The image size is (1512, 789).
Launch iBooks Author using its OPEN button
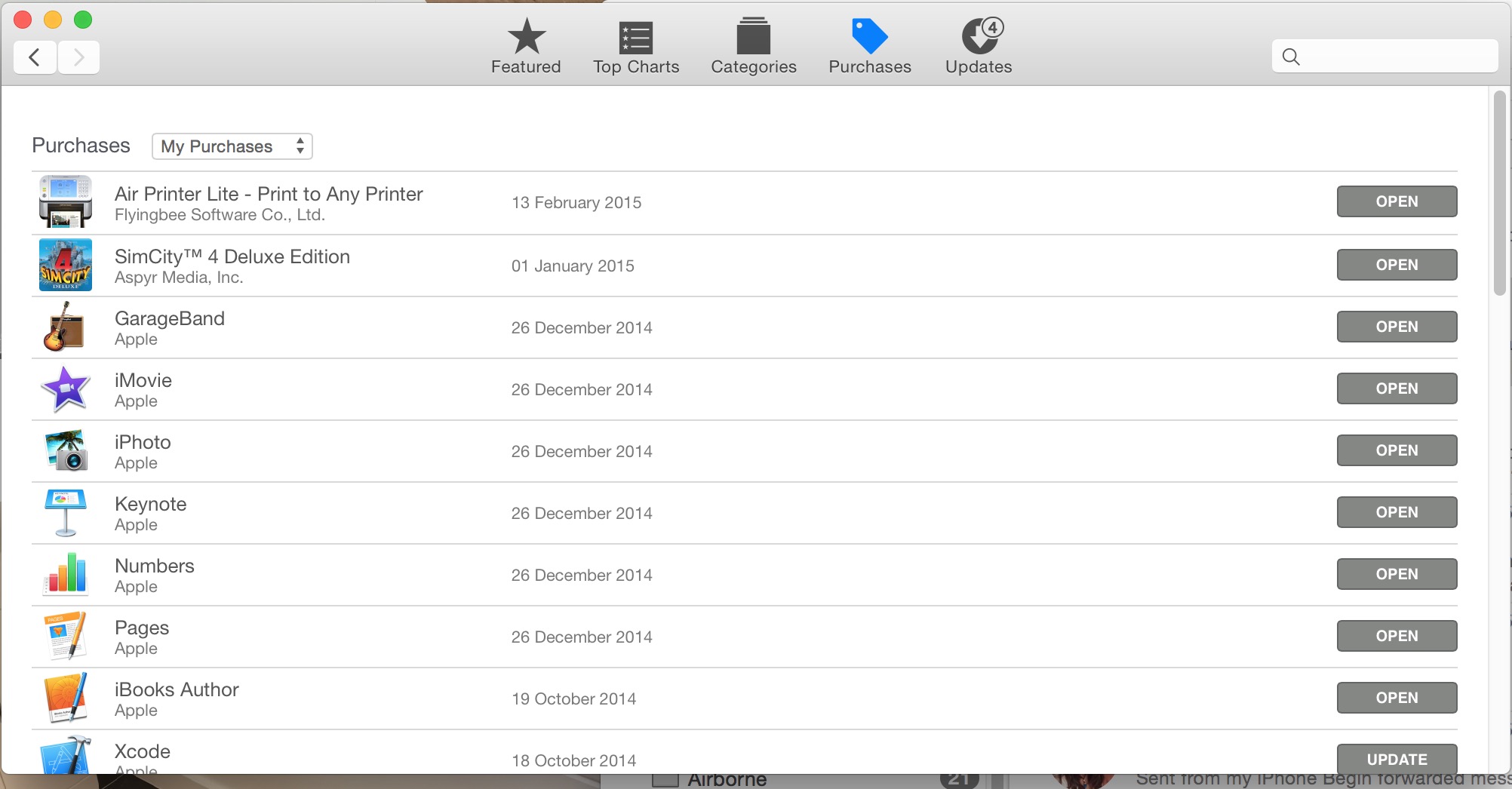1397,698
